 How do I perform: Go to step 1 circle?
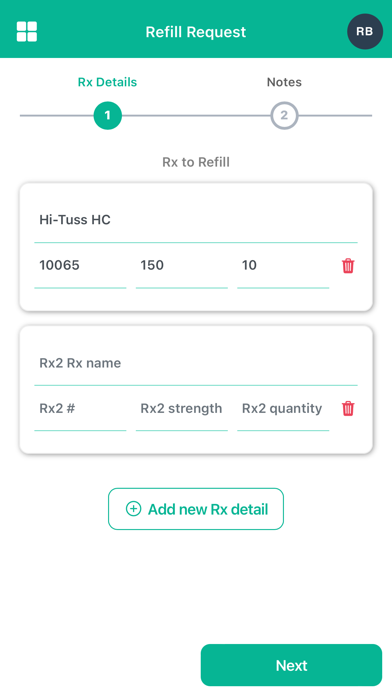[107, 115]
